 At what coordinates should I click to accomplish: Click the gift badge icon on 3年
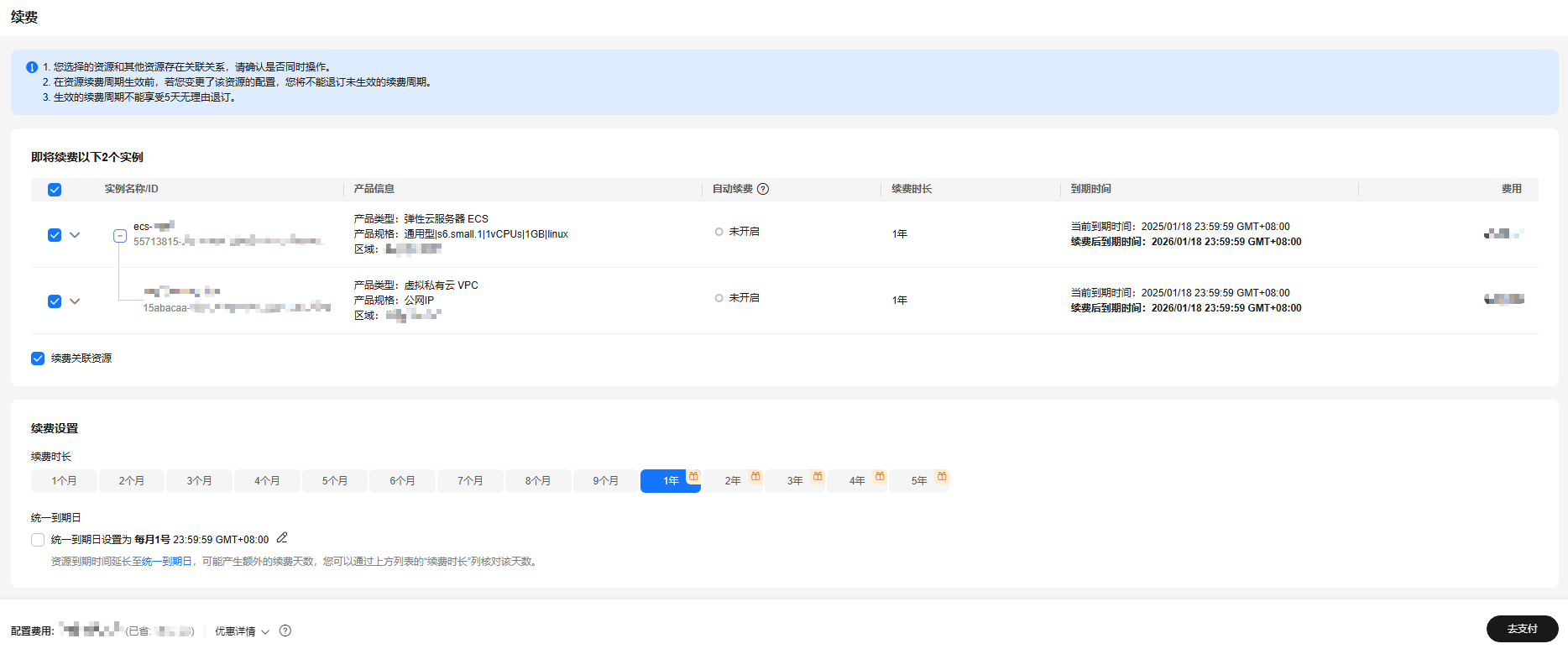[x=818, y=476]
